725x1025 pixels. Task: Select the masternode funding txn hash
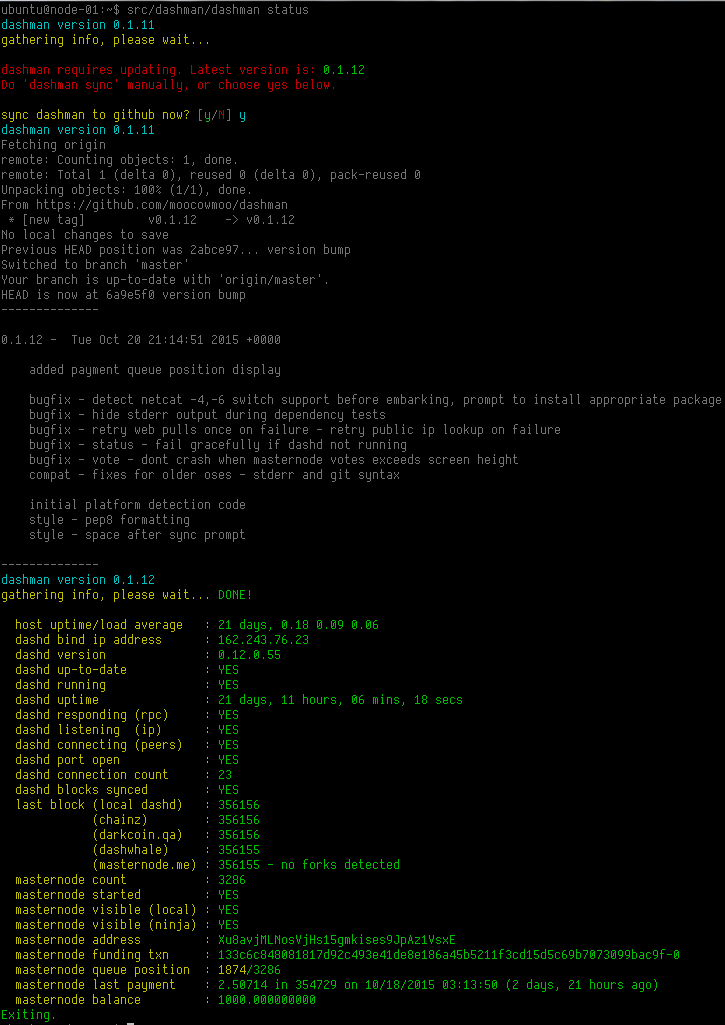448,955
